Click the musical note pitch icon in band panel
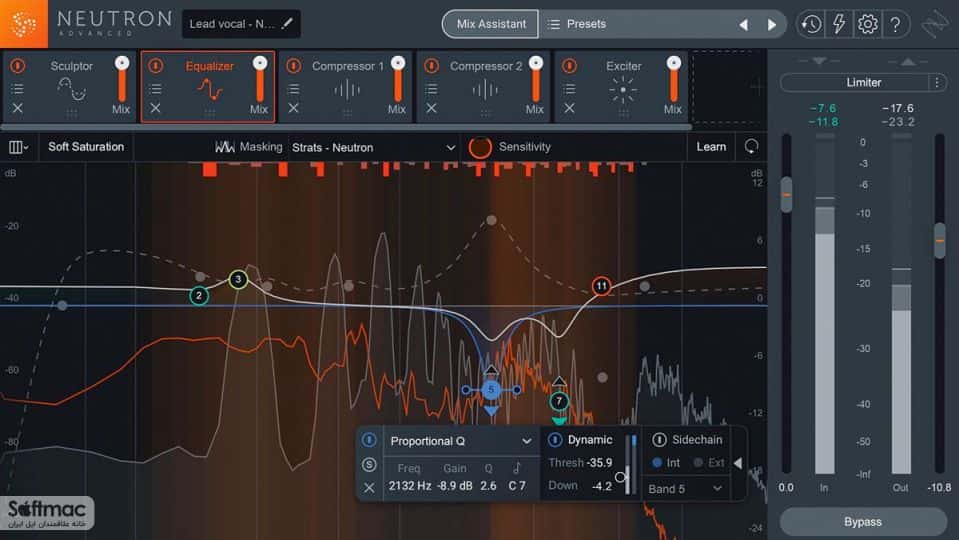This screenshot has width=959, height=540. click(517, 468)
